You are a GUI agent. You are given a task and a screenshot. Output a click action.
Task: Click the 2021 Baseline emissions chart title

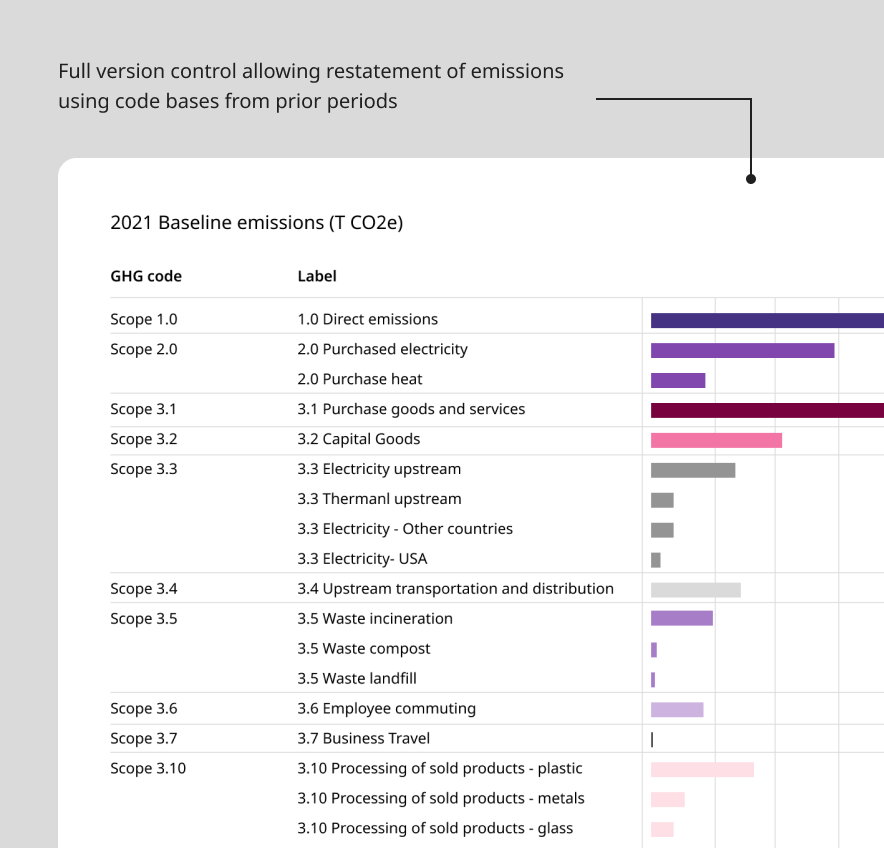[x=257, y=223]
